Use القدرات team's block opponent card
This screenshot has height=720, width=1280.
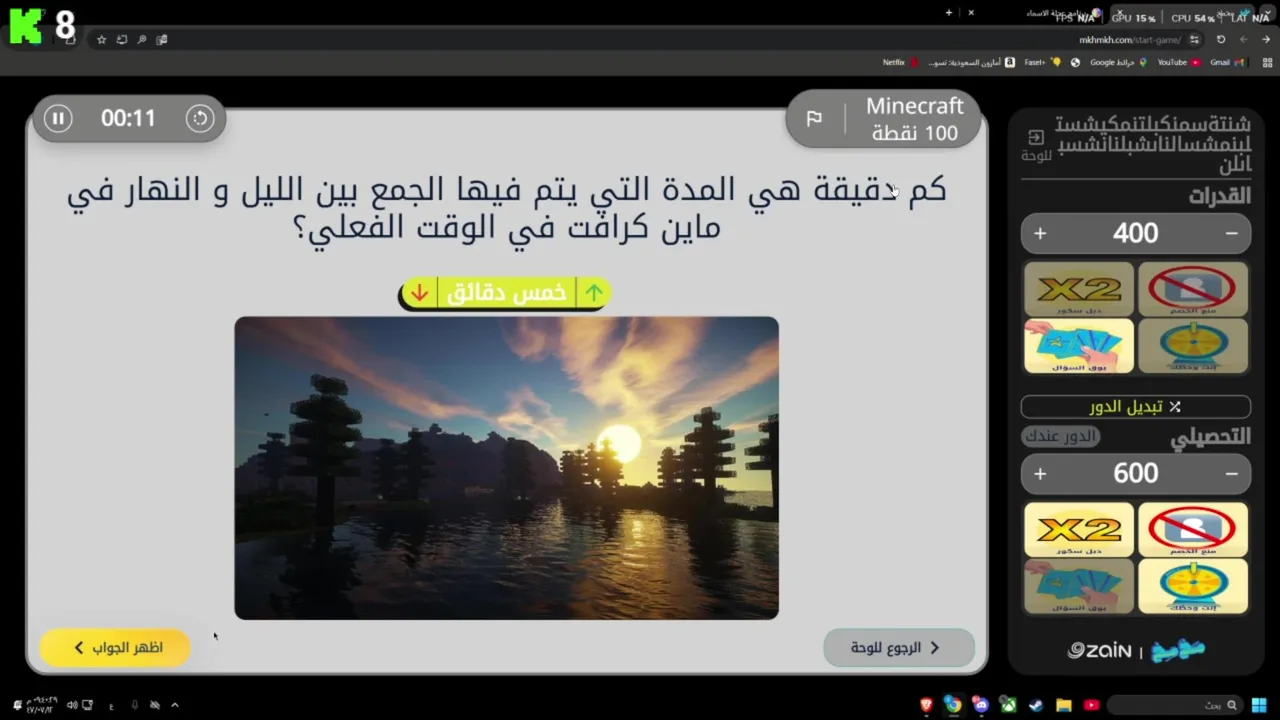coord(1192,289)
